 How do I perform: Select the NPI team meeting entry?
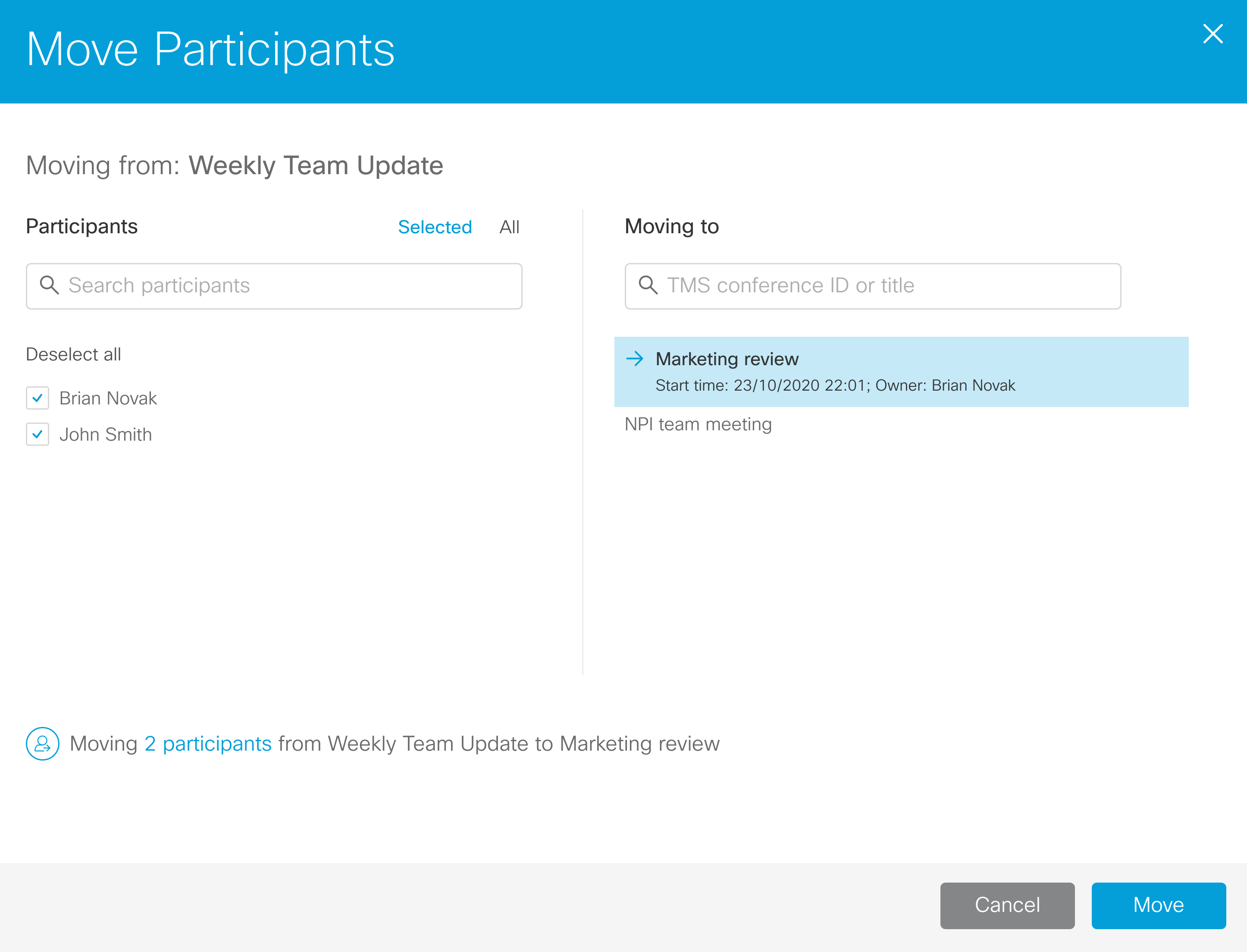[698, 424]
